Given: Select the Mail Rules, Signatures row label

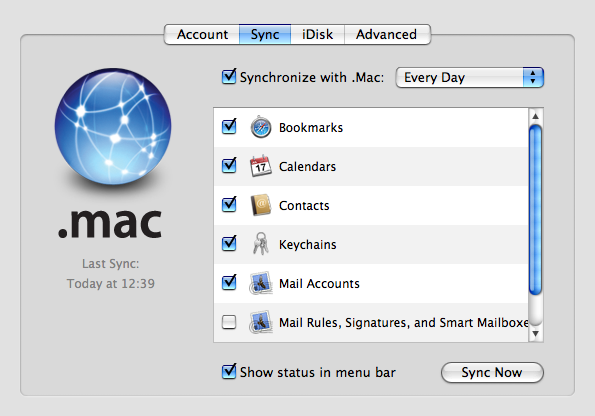Looking at the screenshot, I should 403,323.
